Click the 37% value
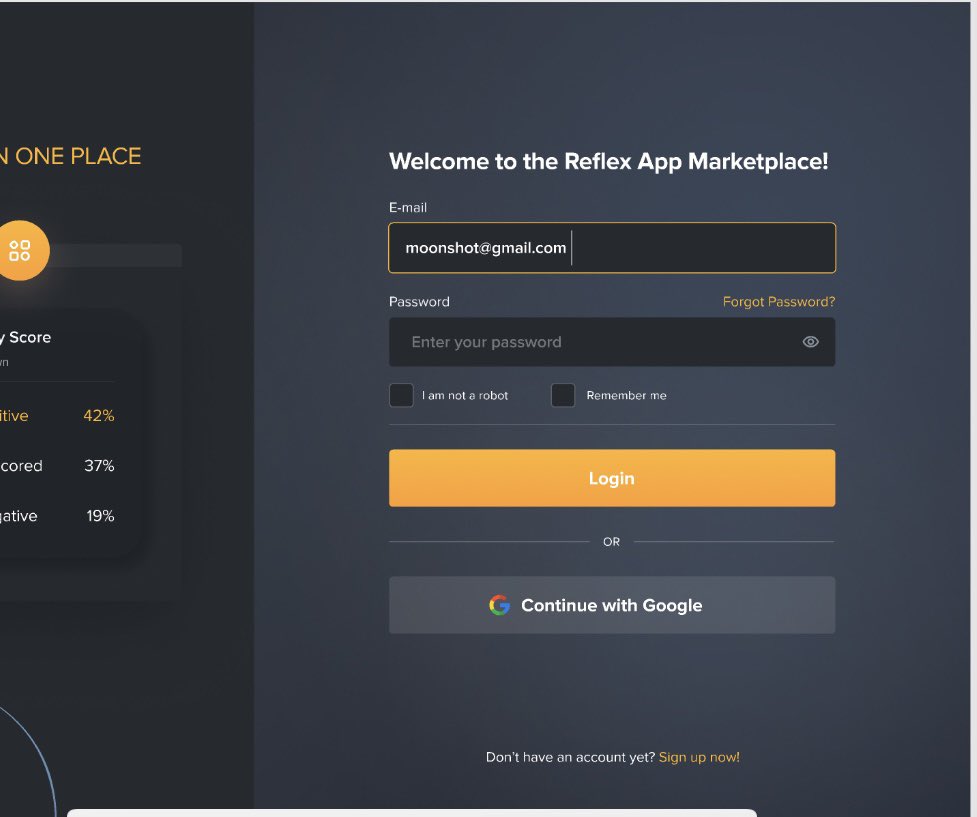Screen dimensions: 977x817 [99, 466]
